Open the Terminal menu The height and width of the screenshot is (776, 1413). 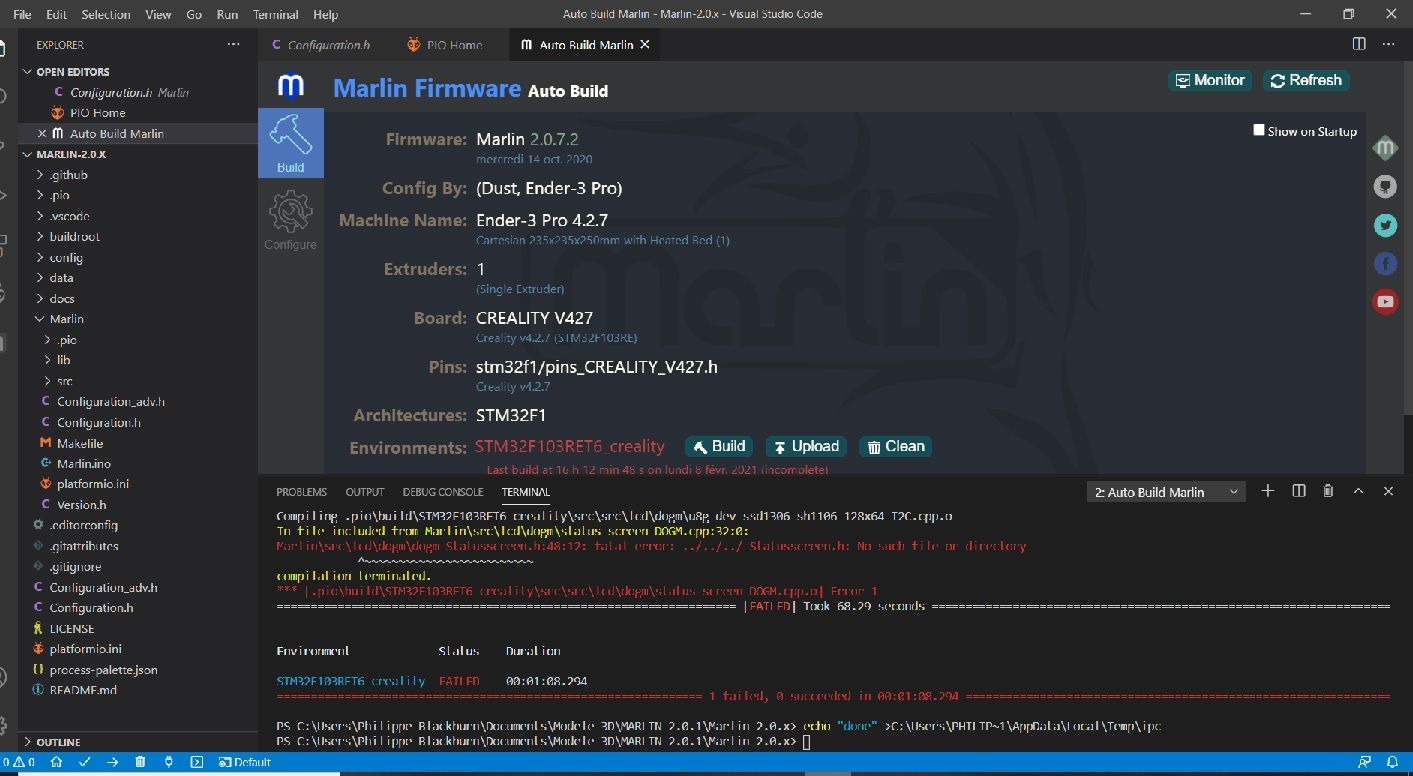[x=275, y=14]
